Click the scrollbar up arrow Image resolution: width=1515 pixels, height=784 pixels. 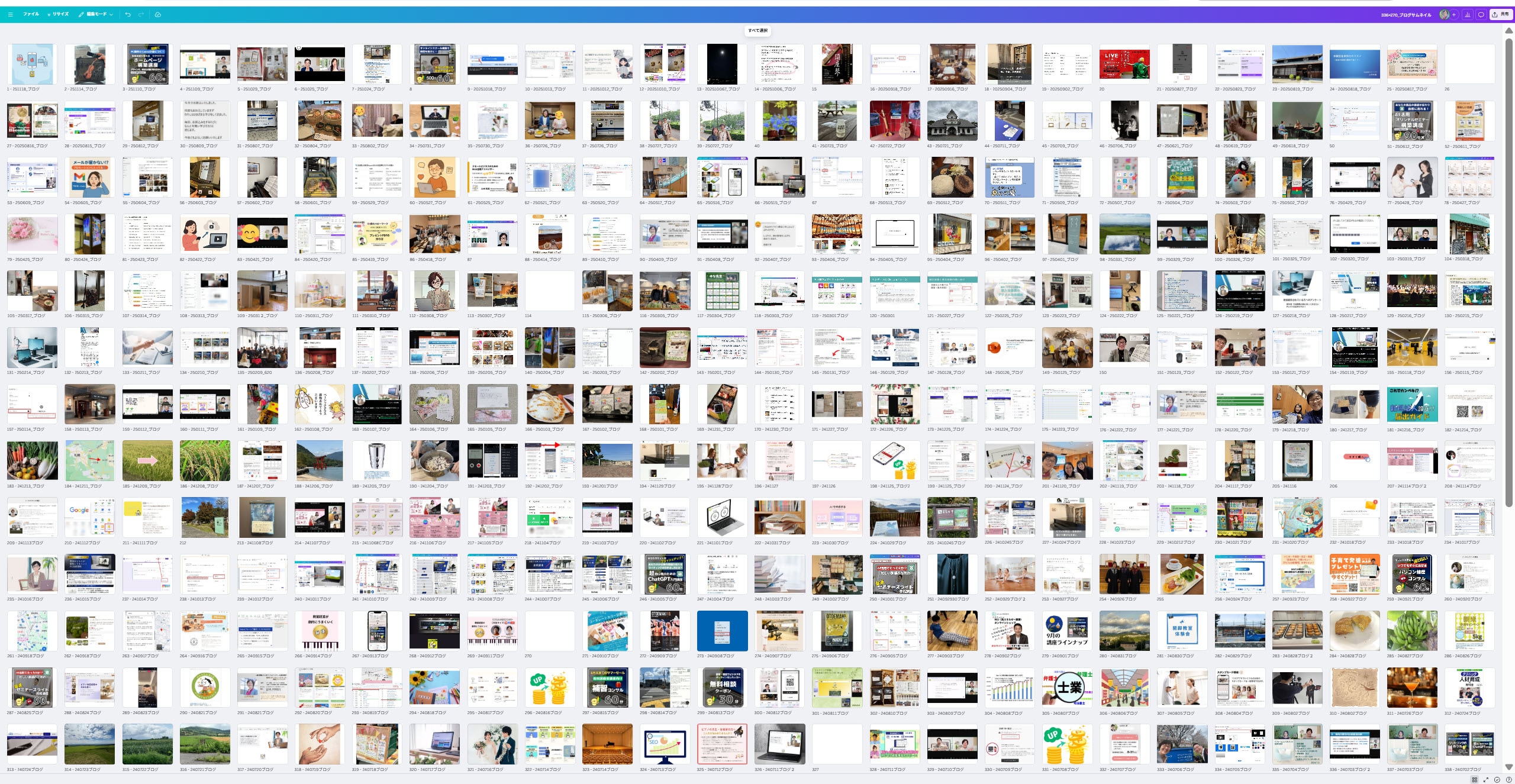point(1509,31)
